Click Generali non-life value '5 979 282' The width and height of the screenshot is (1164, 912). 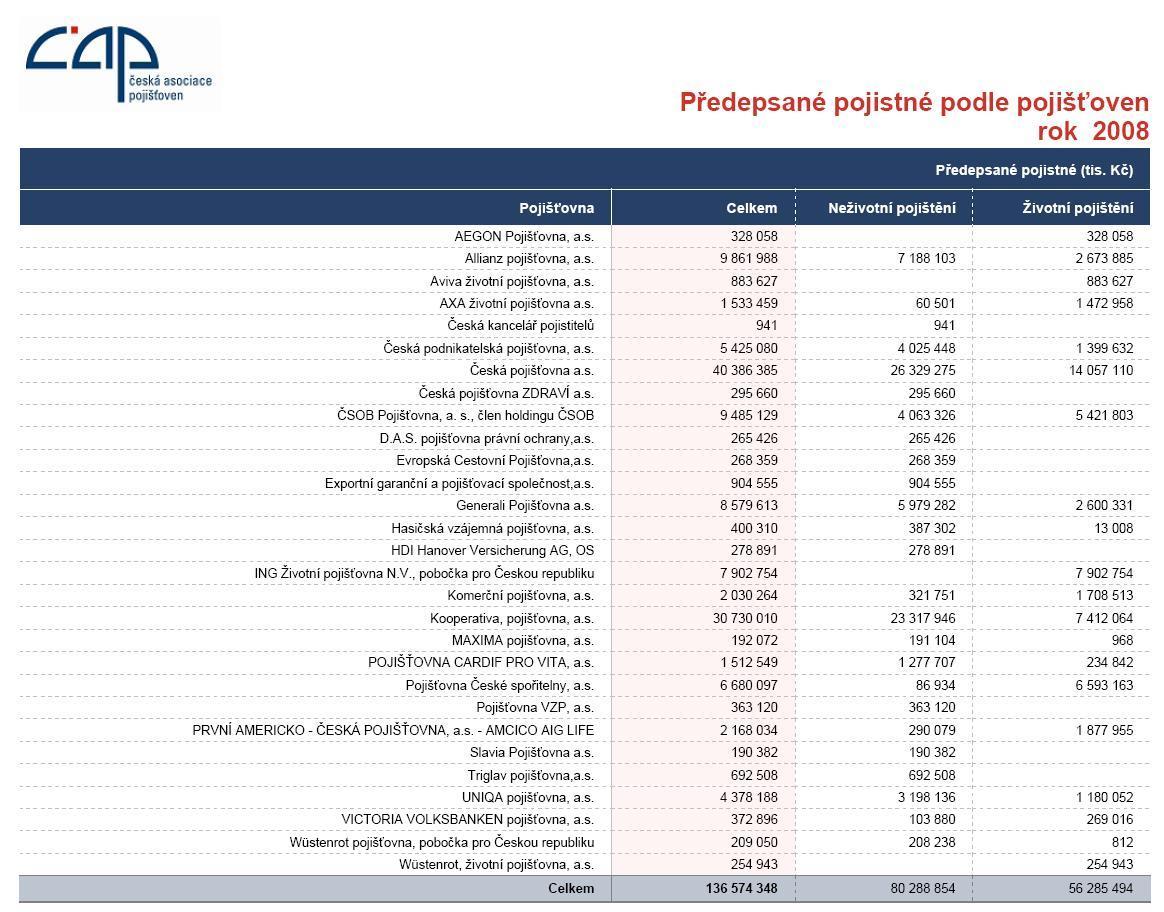(926, 505)
